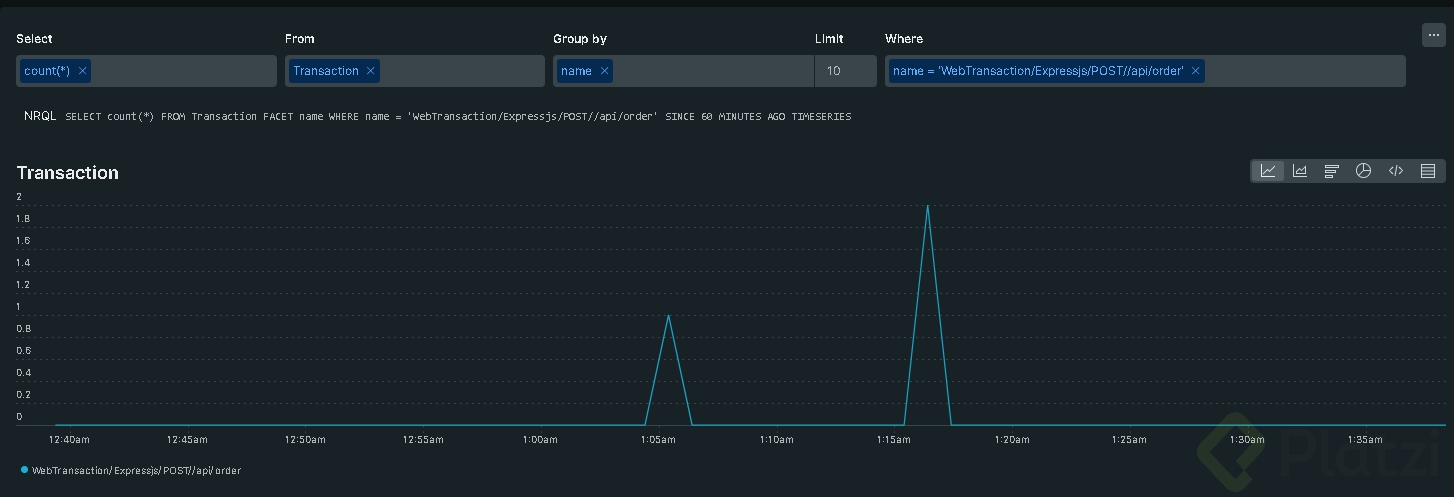Screen dimensions: 1454x497
Task: Switch to line chart view
Action: pos(1268,171)
